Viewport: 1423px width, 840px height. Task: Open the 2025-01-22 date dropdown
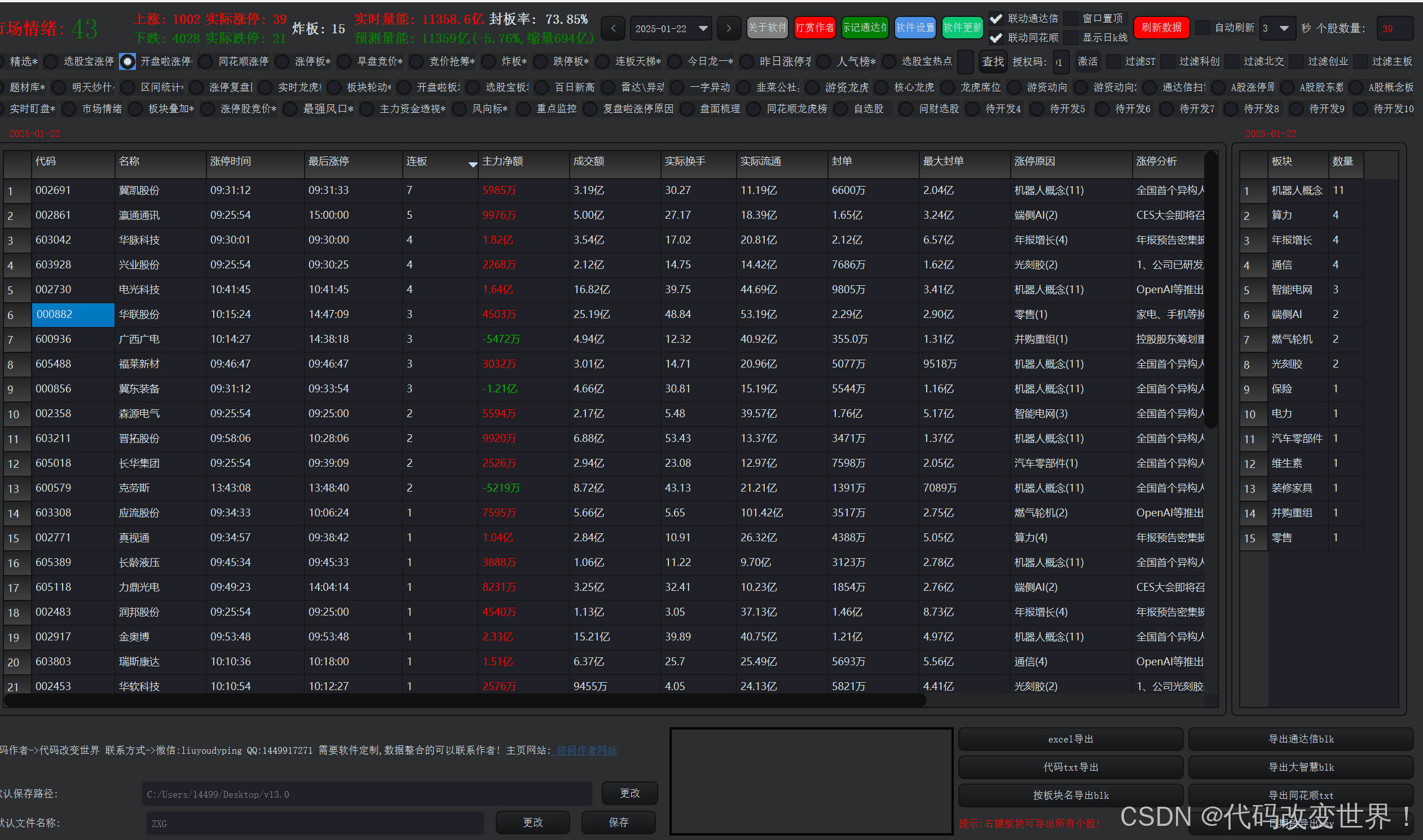[x=703, y=28]
